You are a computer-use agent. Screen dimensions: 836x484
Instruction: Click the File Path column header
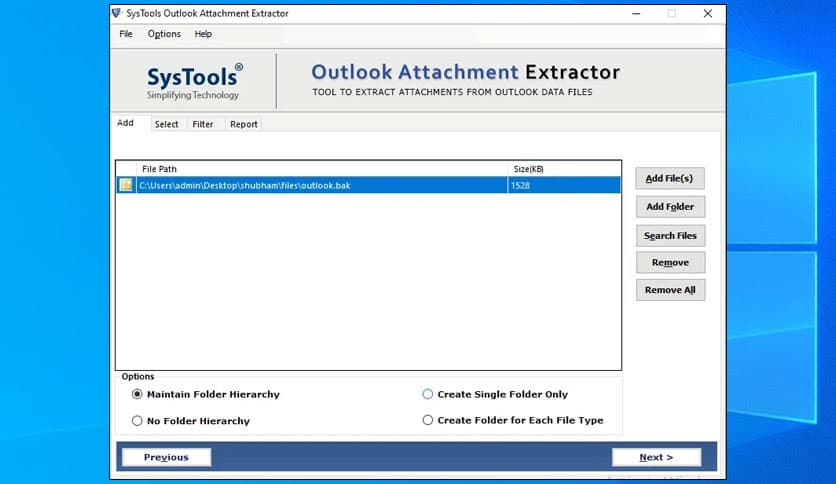(322, 169)
